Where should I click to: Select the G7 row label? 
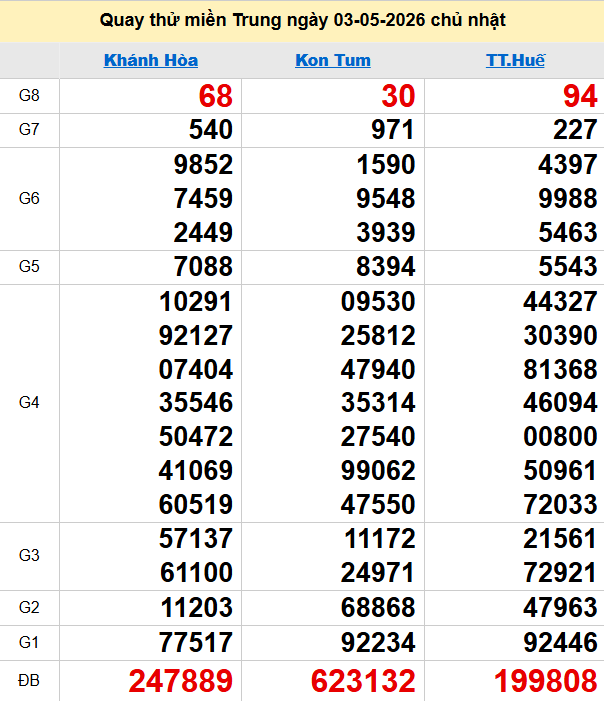(x=29, y=130)
